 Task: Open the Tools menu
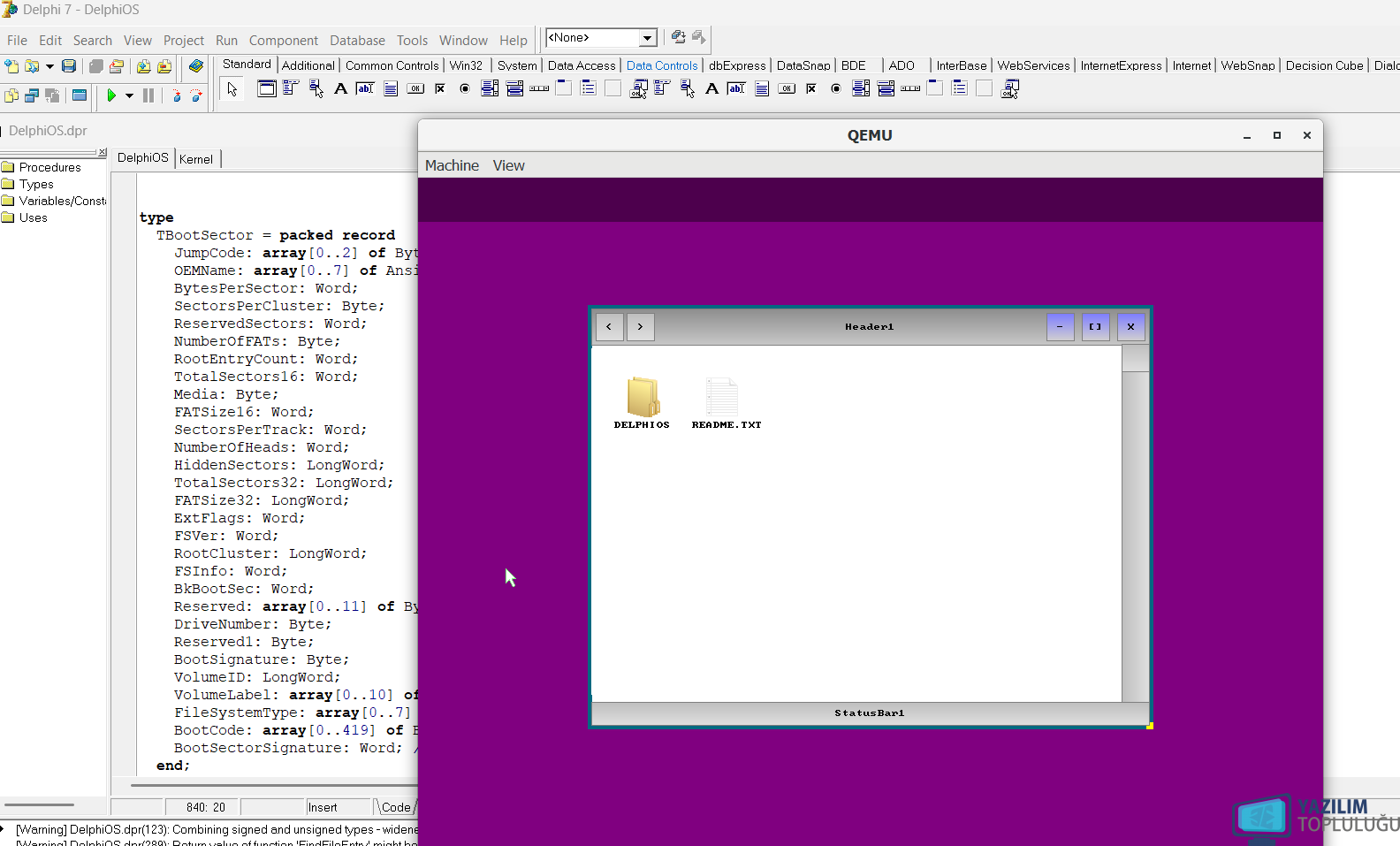412,41
